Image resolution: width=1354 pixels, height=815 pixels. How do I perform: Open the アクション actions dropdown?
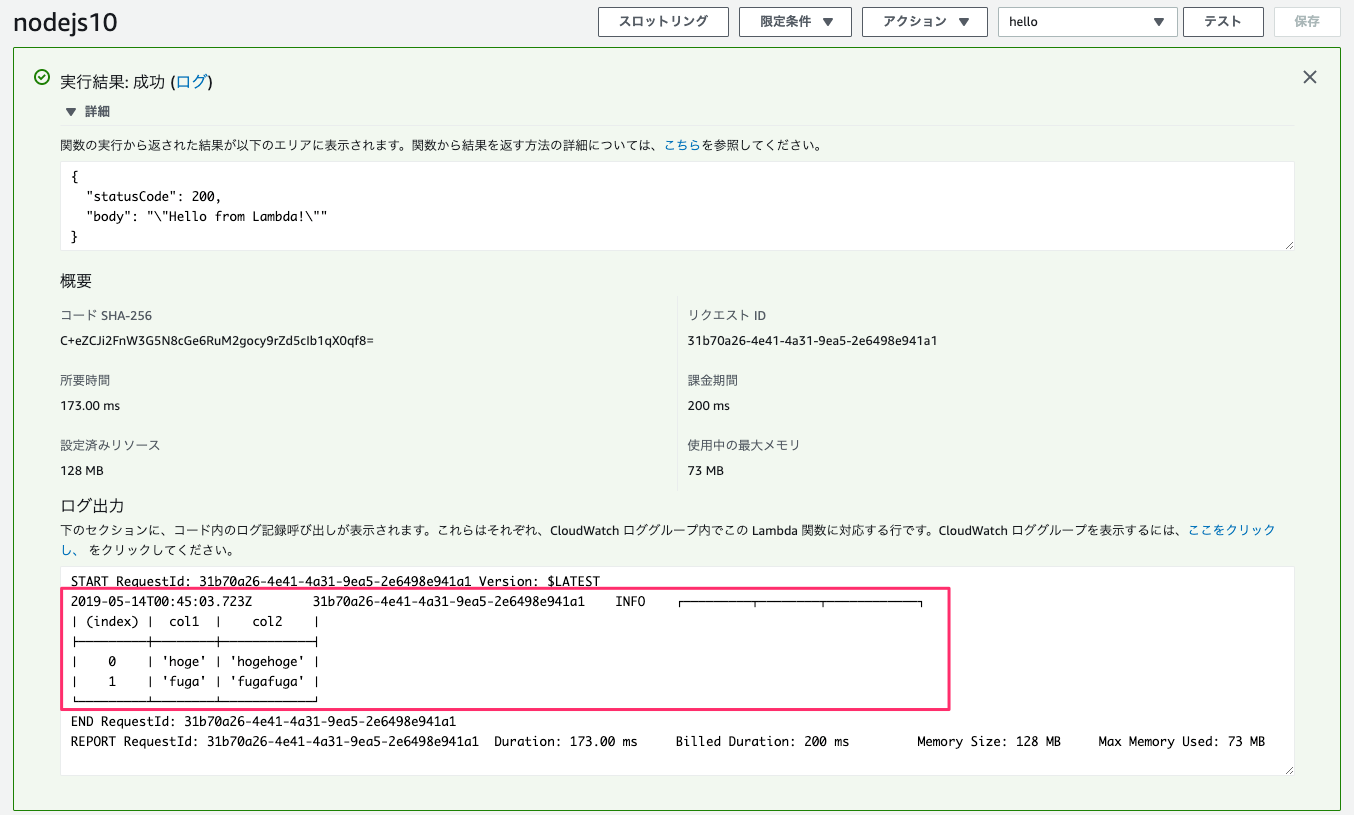point(924,21)
